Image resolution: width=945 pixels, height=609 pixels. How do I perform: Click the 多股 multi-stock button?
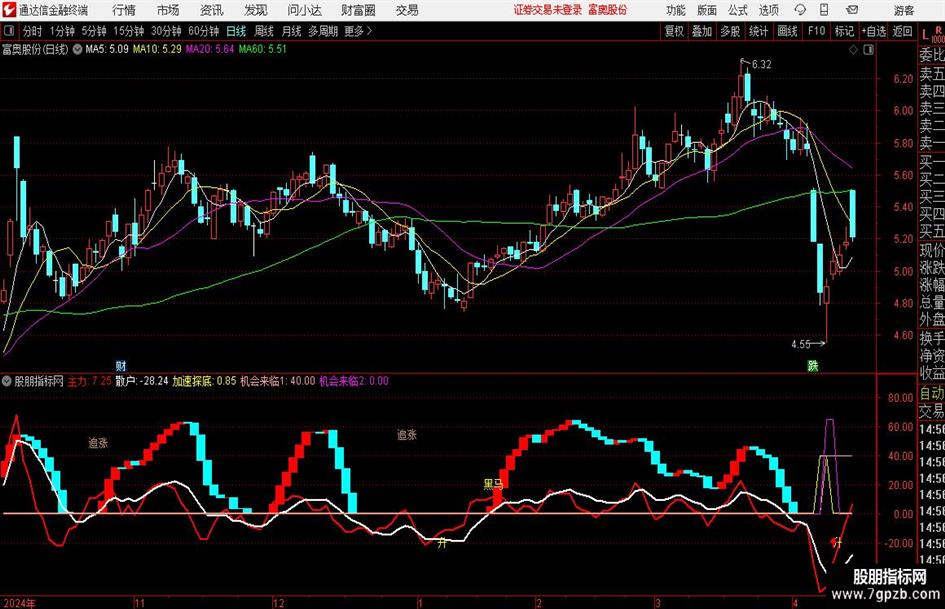click(730, 31)
